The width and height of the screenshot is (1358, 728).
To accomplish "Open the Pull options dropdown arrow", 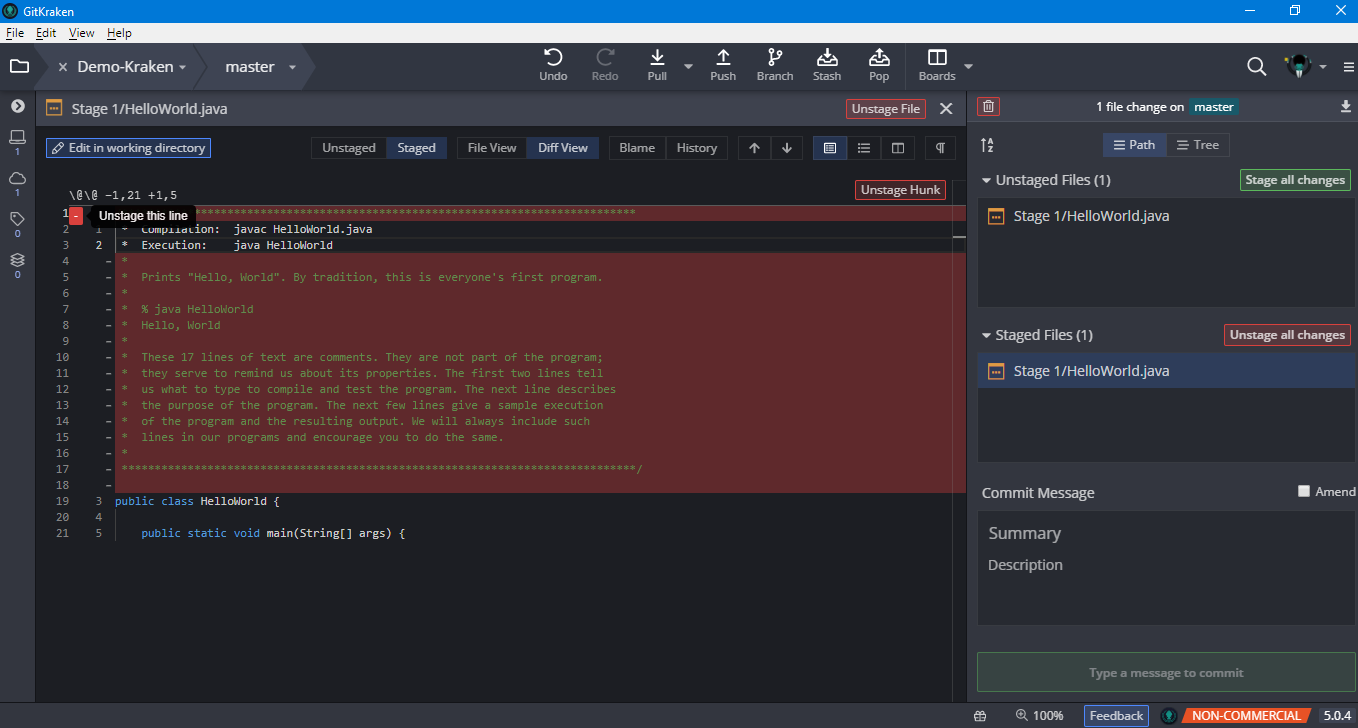I will (x=688, y=67).
